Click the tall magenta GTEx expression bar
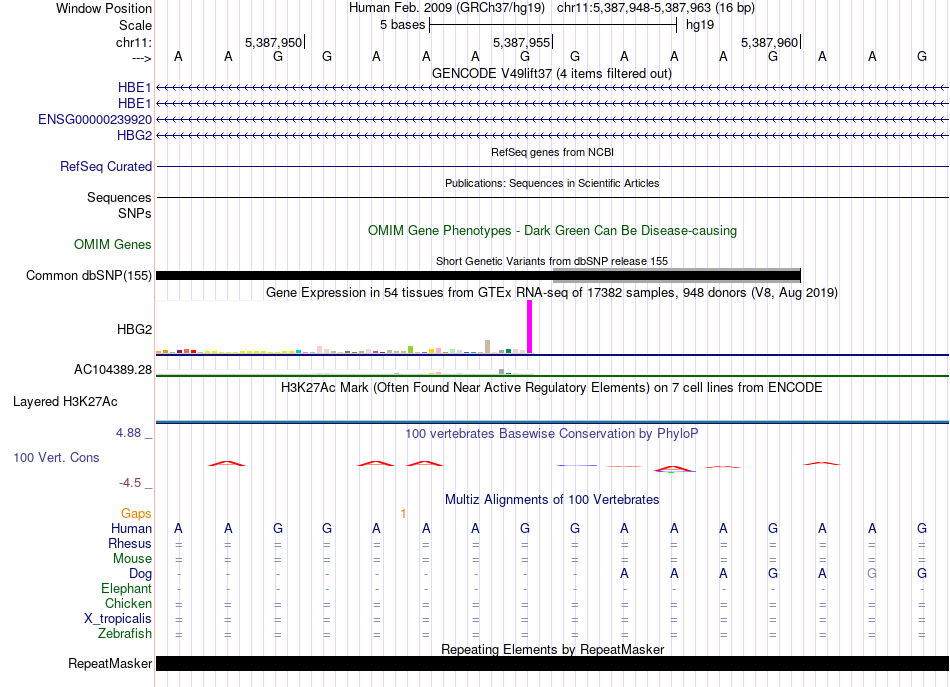Screen dimensions: 950x687 pyautogui.click(x=530, y=327)
